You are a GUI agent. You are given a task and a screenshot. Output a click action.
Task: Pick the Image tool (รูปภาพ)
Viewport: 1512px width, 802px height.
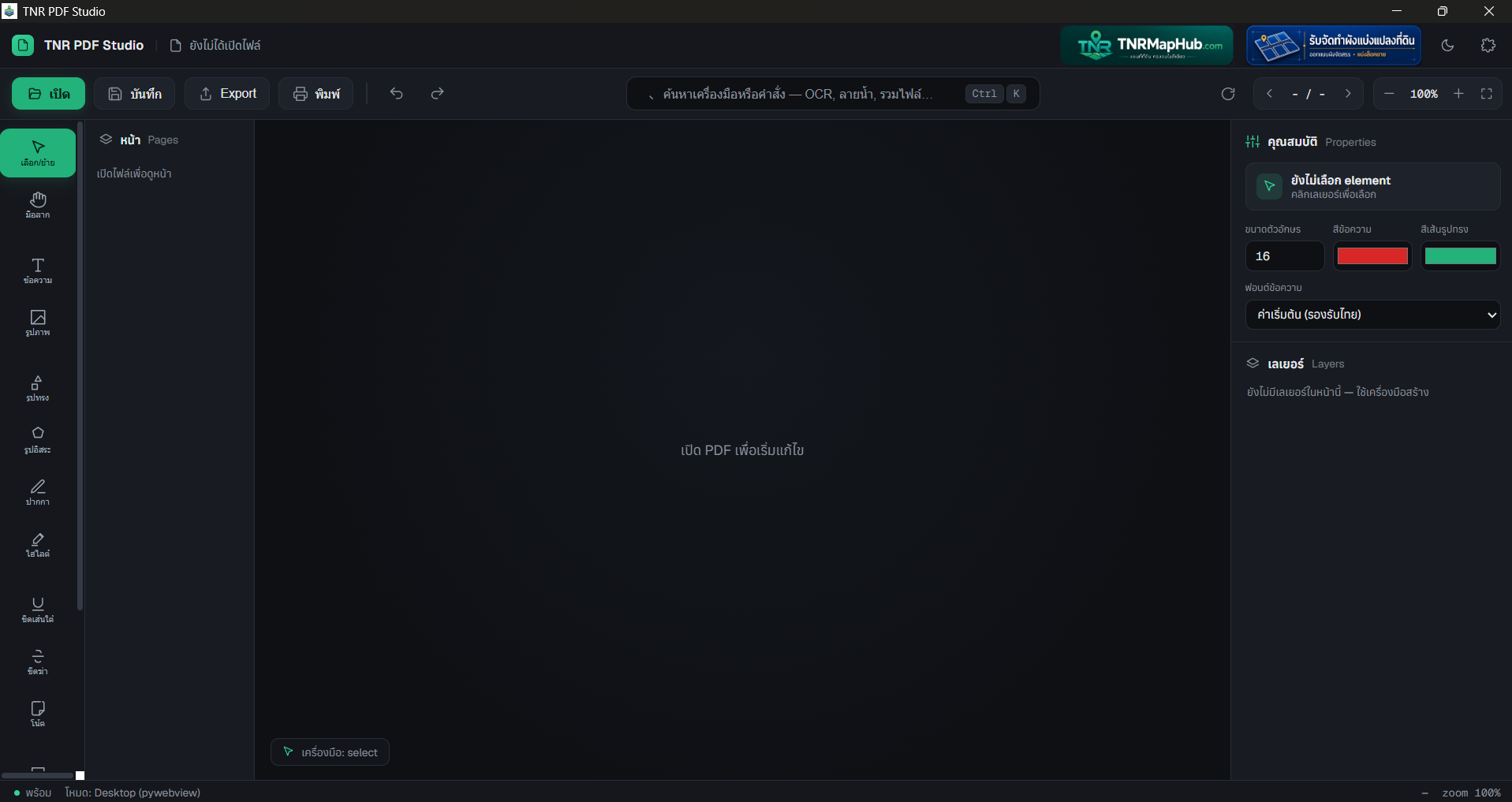click(x=38, y=323)
